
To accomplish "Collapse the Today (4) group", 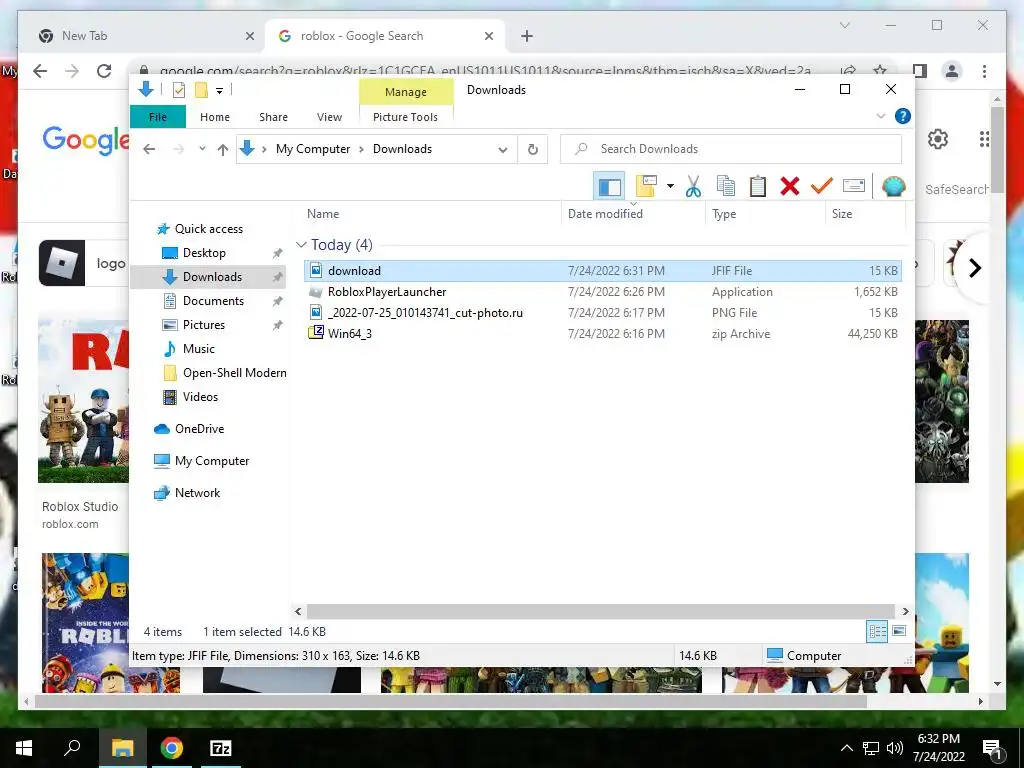I will click(x=301, y=245).
